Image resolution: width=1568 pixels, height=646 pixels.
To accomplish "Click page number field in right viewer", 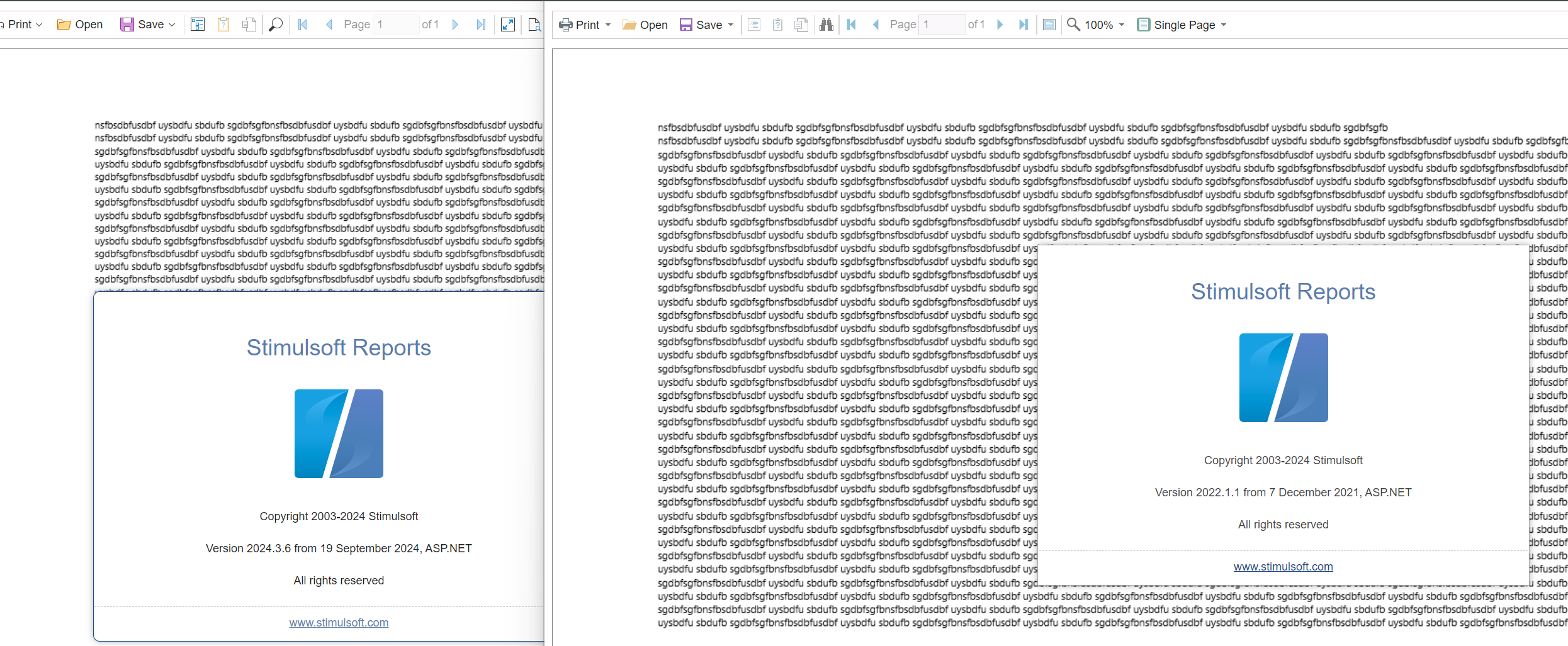I will pyautogui.click(x=942, y=25).
